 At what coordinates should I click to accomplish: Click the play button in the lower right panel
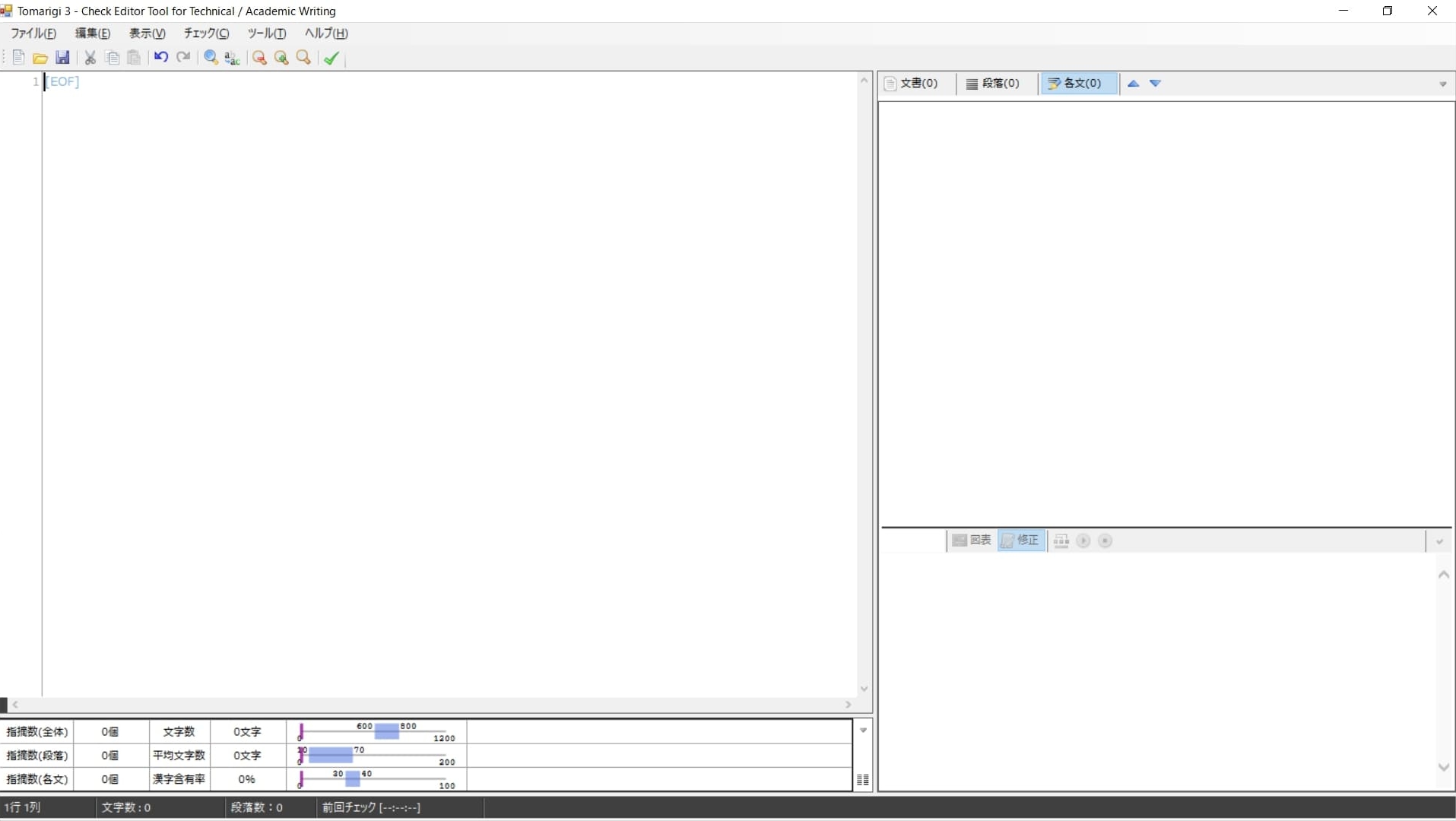1083,540
